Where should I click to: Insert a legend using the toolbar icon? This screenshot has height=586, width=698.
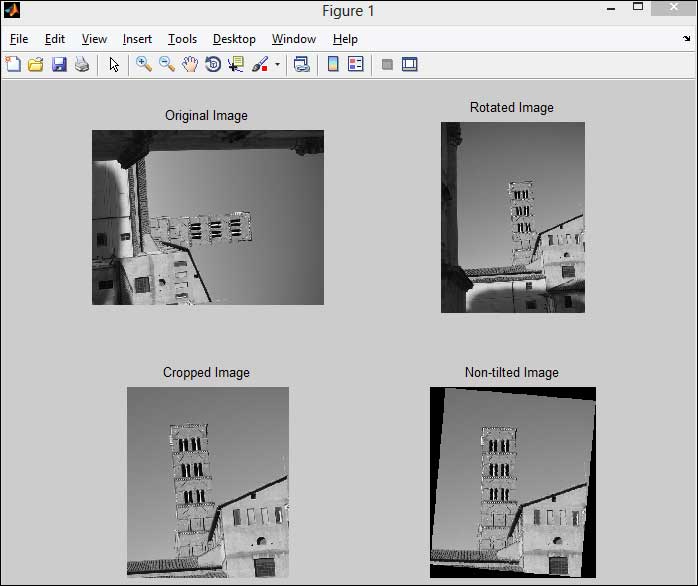point(356,64)
